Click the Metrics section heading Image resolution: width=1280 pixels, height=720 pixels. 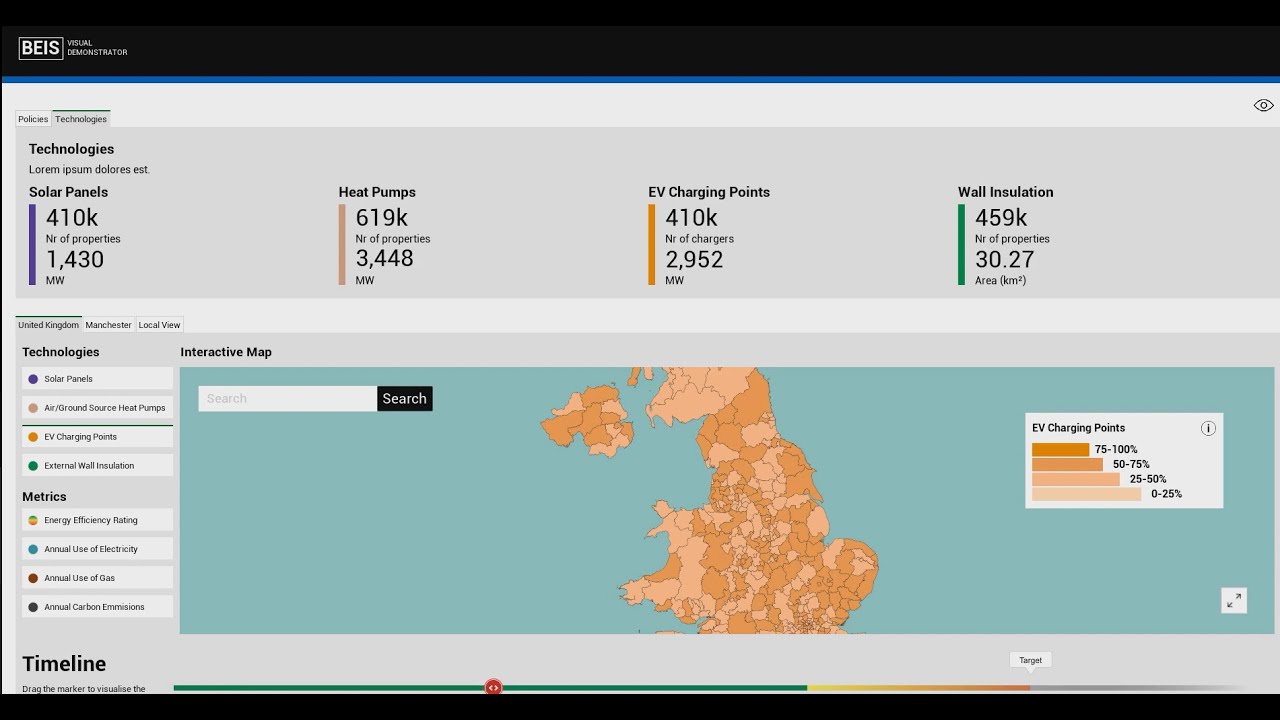[x=44, y=497]
